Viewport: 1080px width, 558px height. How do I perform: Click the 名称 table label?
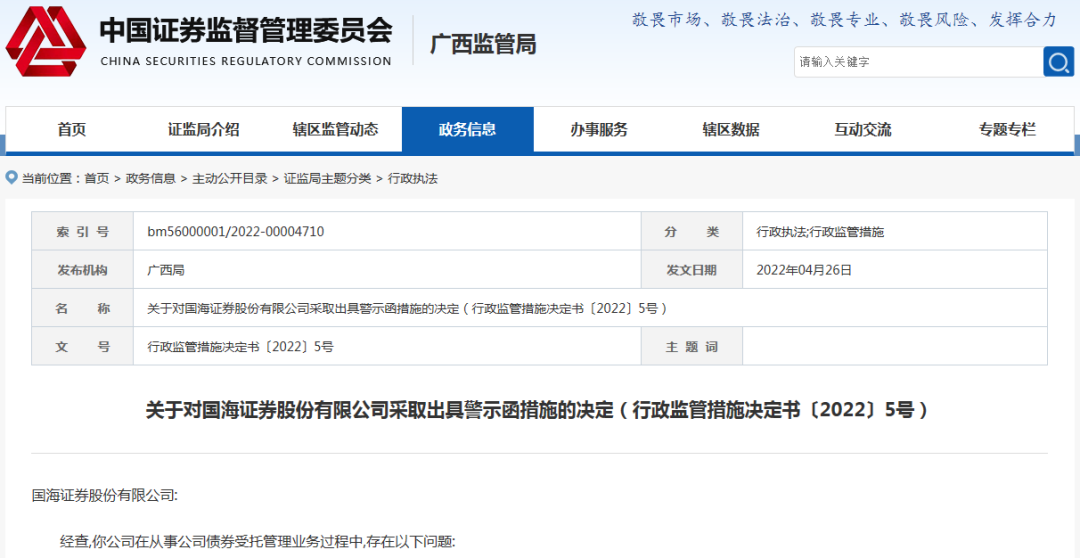pyautogui.click(x=83, y=309)
